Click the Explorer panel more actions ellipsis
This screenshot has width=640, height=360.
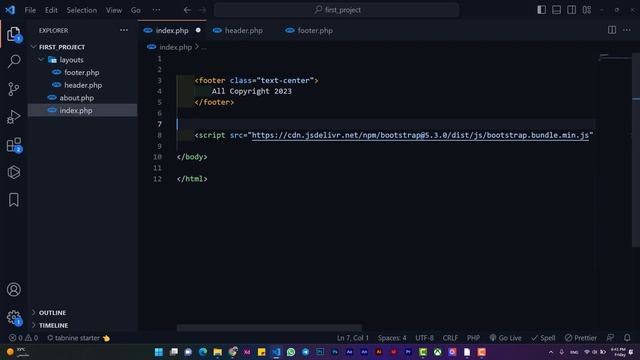pyautogui.click(x=124, y=30)
